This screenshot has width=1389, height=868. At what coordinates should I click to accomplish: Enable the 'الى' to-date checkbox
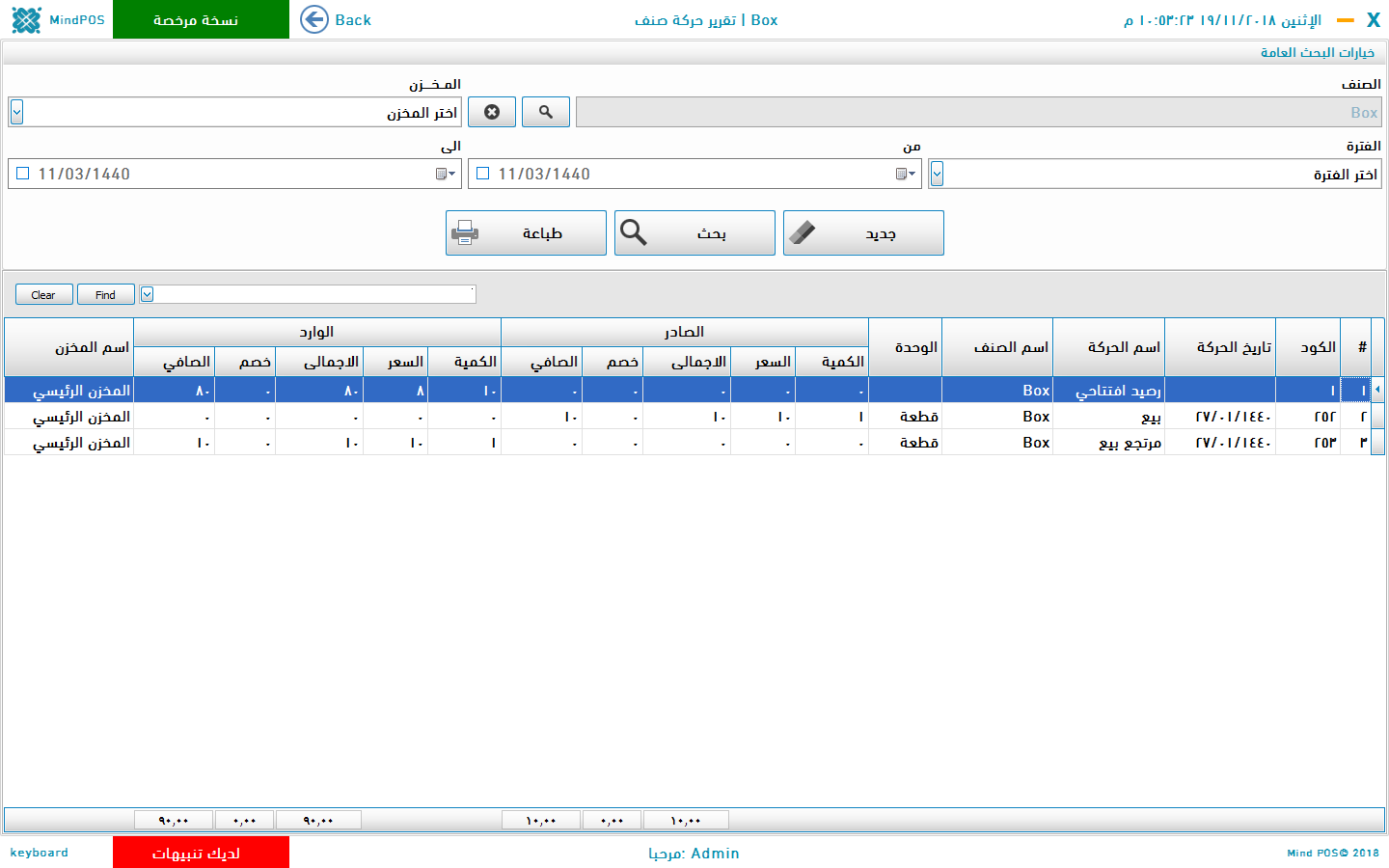(x=23, y=174)
